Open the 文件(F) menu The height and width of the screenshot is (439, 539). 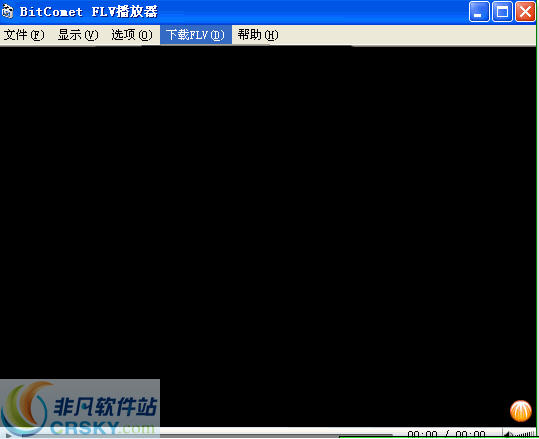pyautogui.click(x=24, y=35)
